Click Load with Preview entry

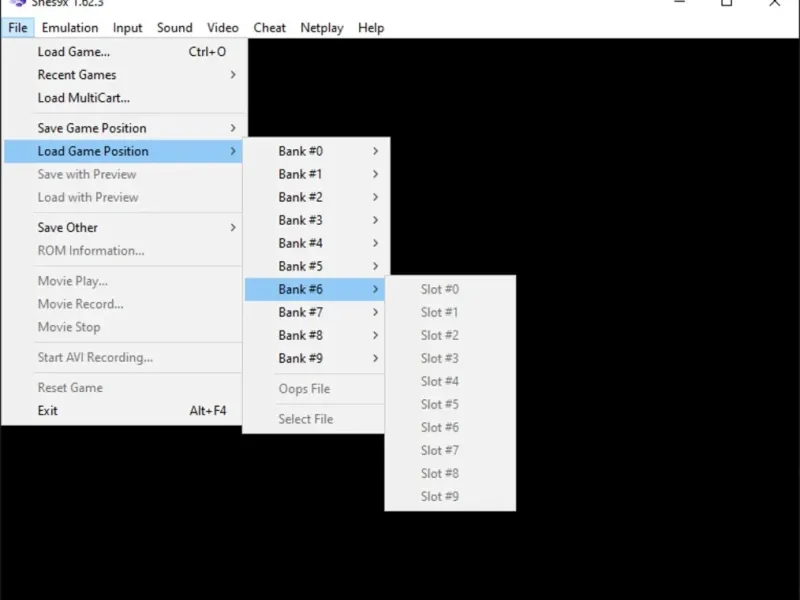click(123, 197)
